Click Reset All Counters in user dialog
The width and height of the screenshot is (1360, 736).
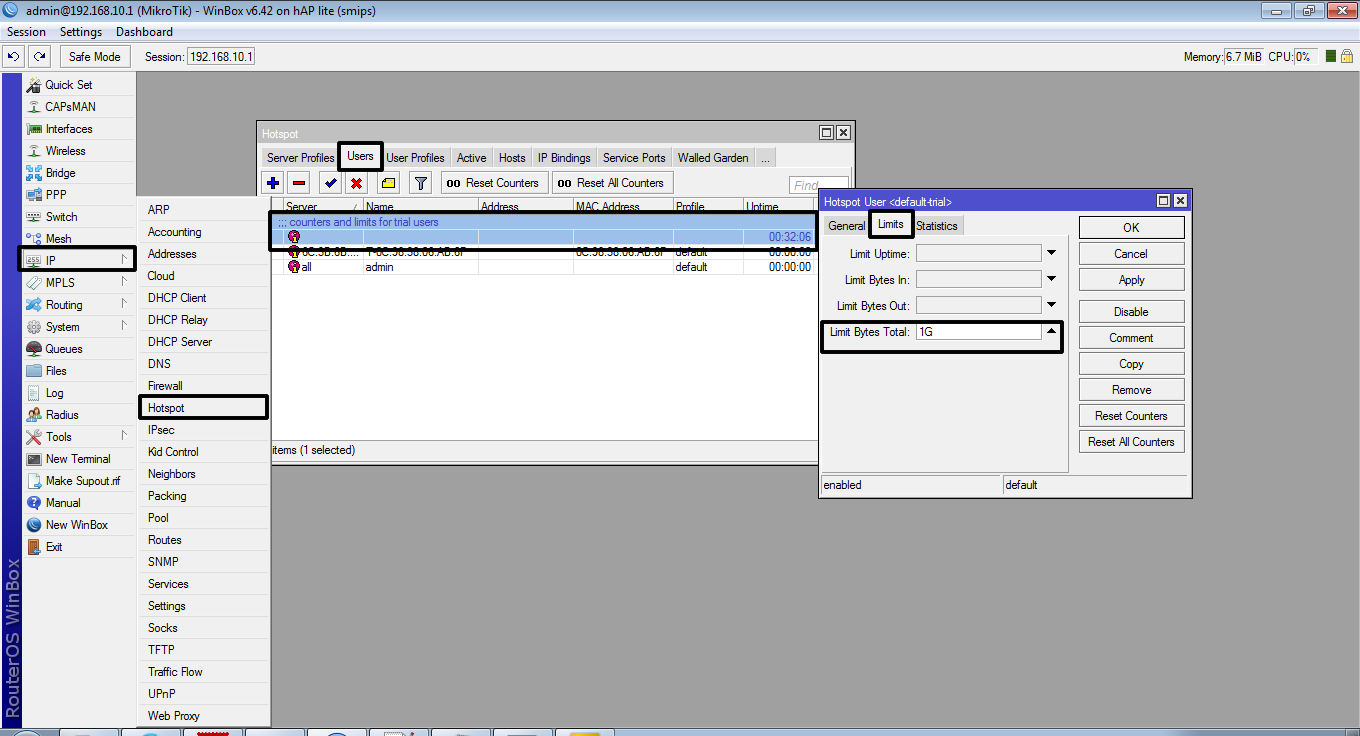click(1132, 442)
